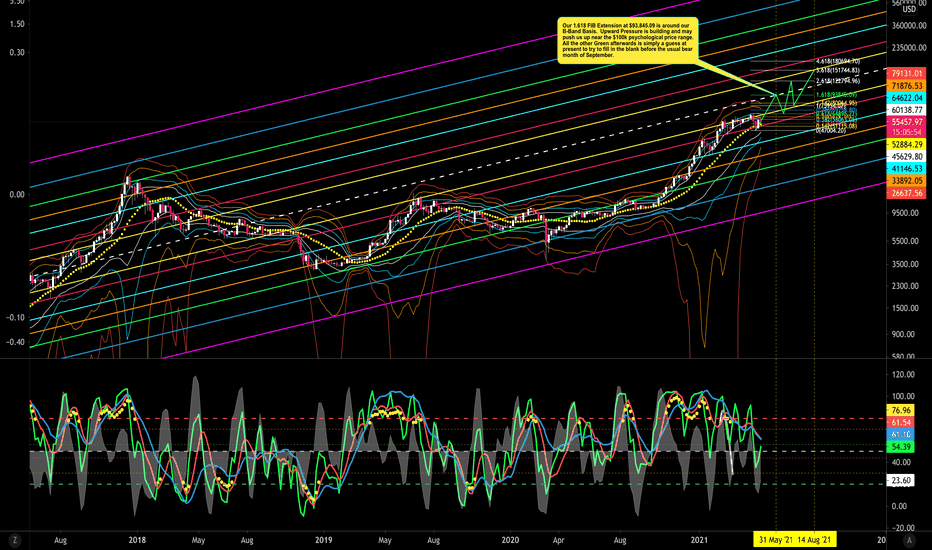This screenshot has height=550, width=932.
Task: Click 2019 on the time axis
Action: pos(323,540)
